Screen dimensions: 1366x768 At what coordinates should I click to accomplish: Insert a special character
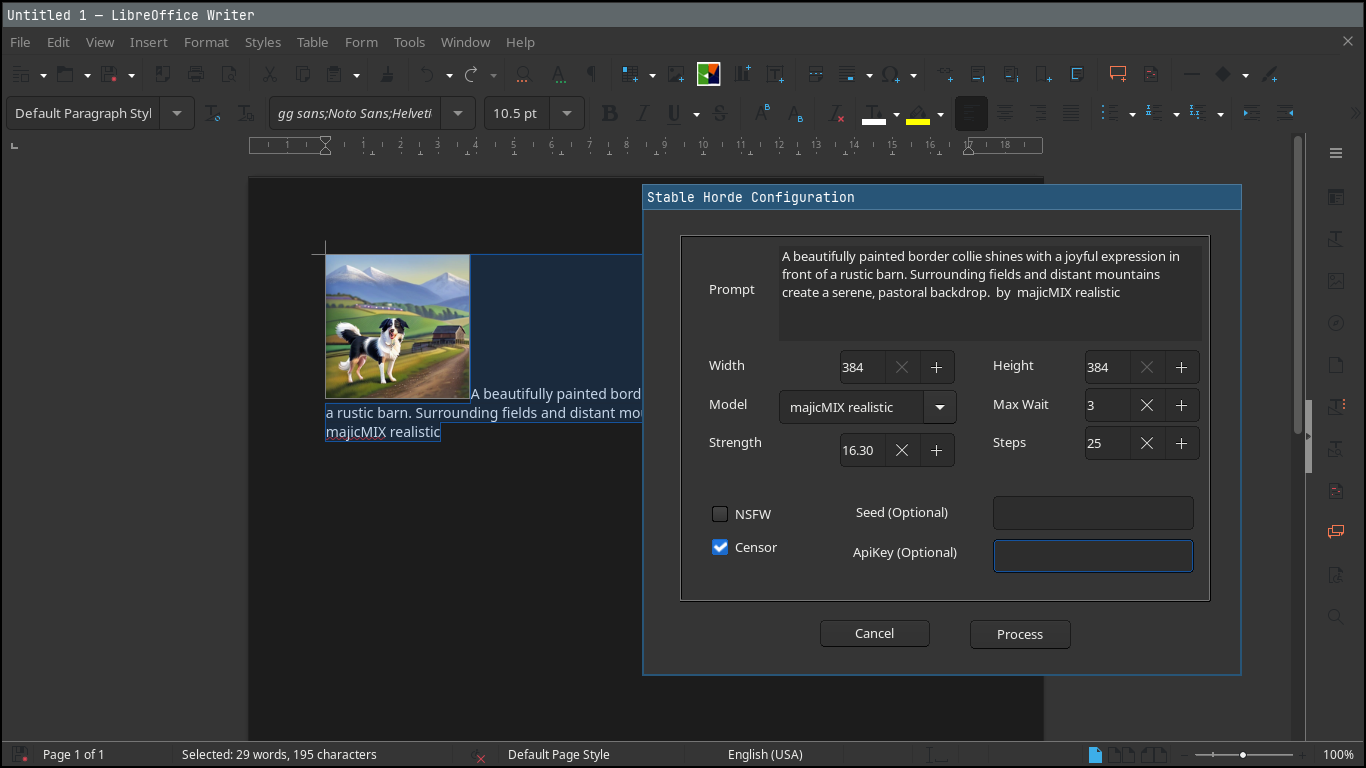pos(893,74)
